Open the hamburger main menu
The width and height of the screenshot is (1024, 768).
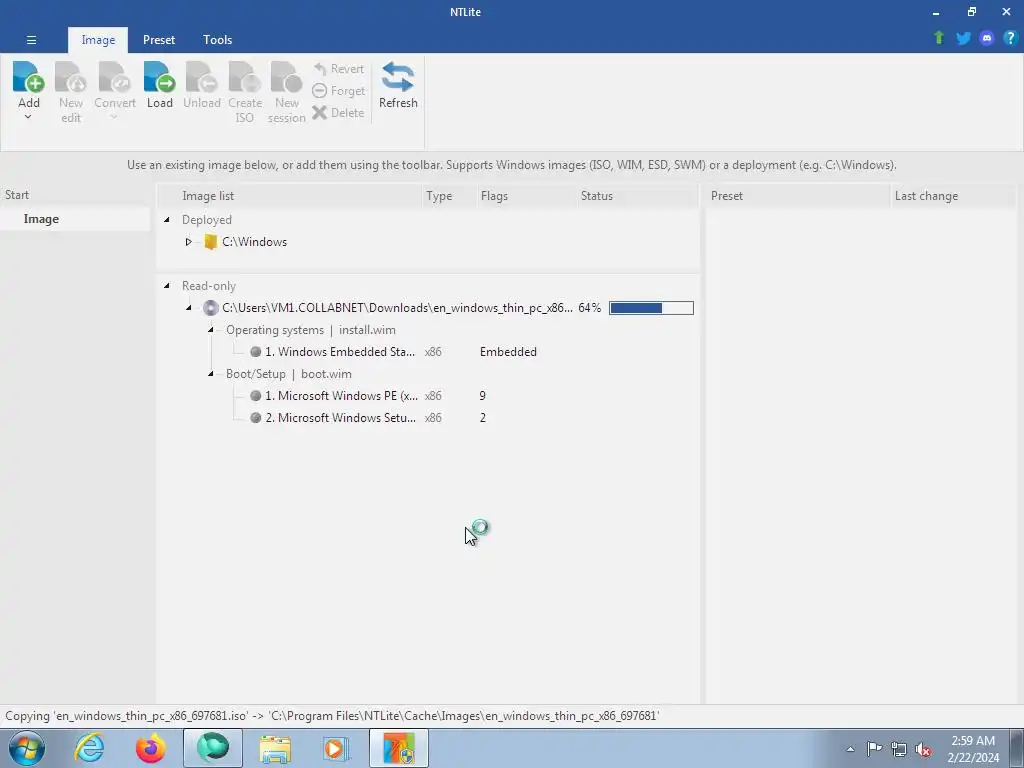31,40
